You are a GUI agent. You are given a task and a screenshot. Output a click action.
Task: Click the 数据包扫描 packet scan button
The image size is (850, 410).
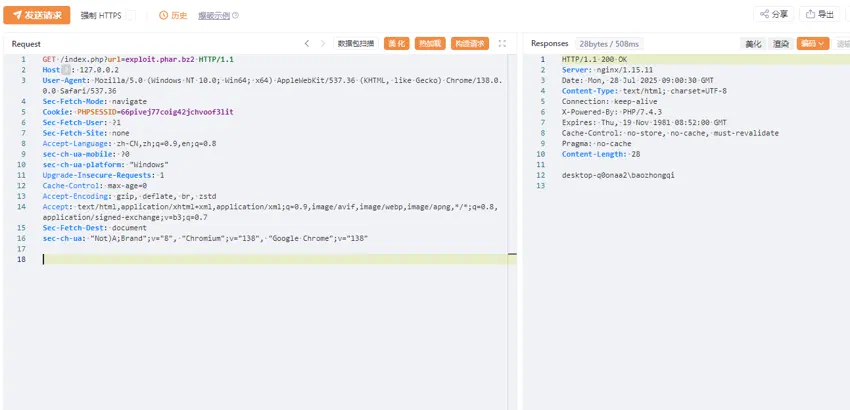pyautogui.click(x=356, y=44)
